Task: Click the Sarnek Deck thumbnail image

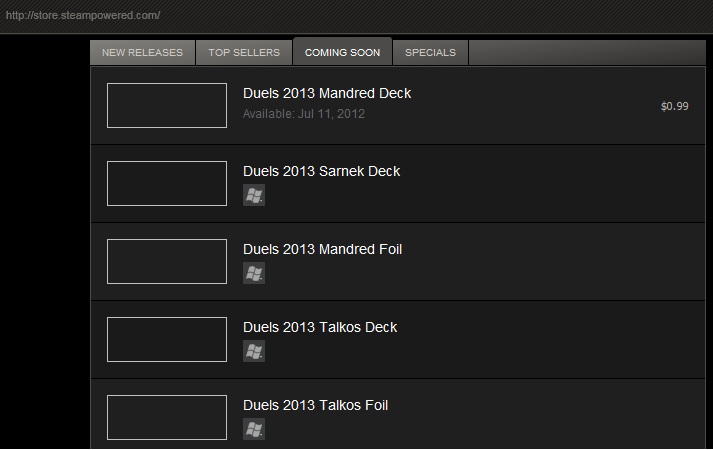Action: [167, 183]
